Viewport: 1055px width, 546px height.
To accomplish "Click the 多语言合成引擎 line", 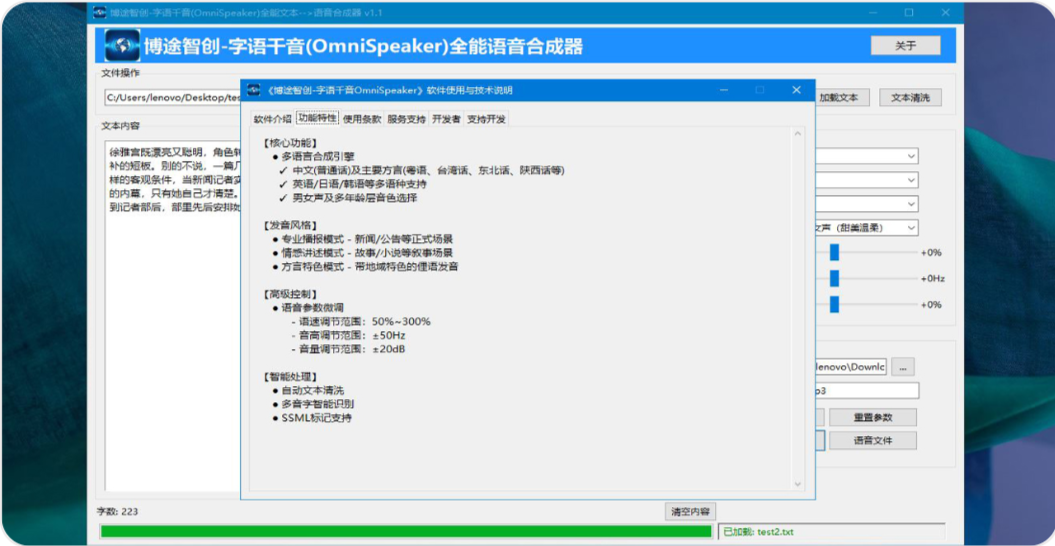I will [318, 156].
